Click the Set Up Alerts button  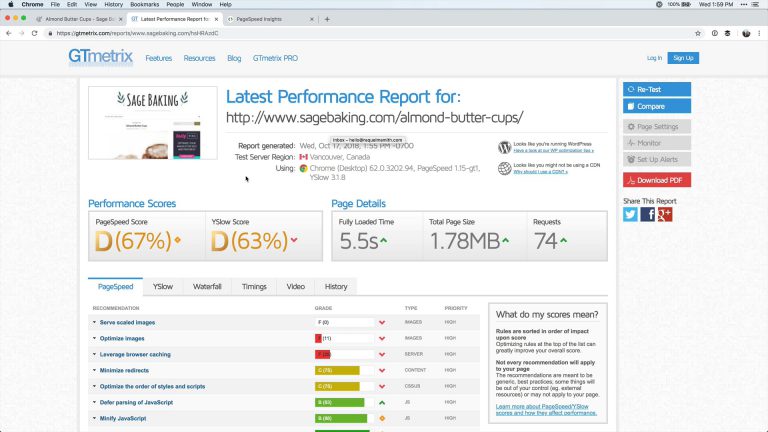(657, 160)
